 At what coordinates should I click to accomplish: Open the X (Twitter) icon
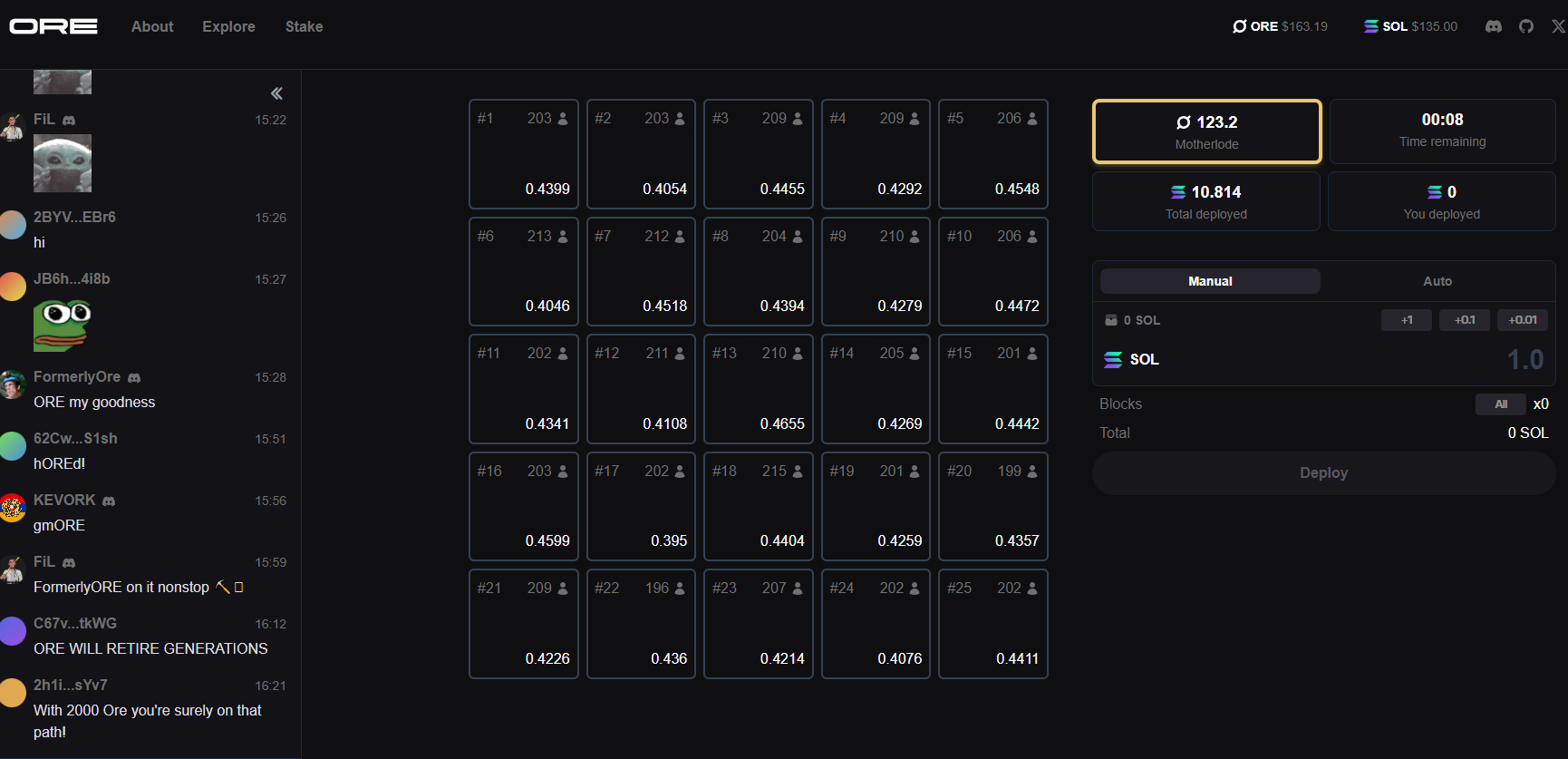(1558, 26)
